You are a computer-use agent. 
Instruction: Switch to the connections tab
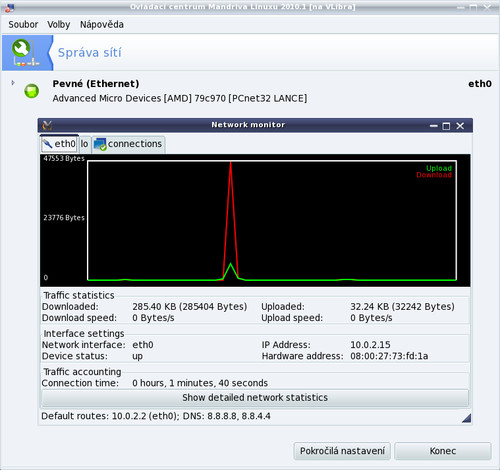[128, 144]
